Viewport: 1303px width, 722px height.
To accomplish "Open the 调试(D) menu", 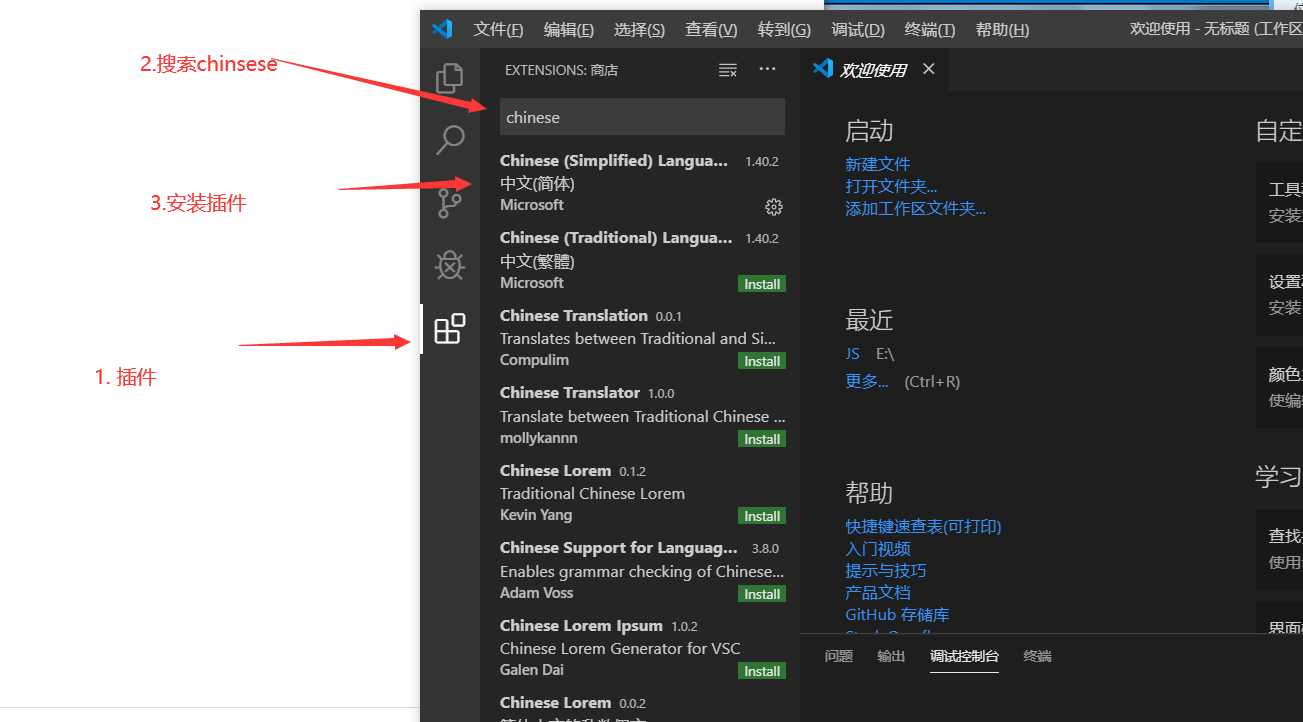I will click(857, 29).
